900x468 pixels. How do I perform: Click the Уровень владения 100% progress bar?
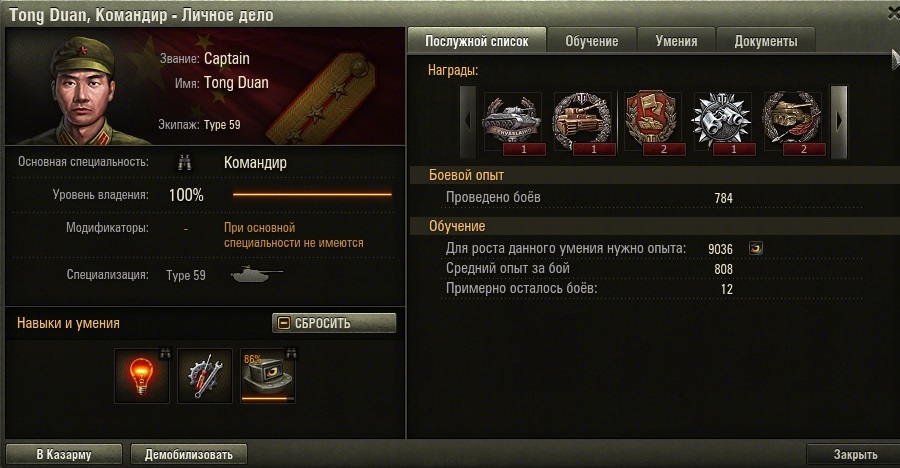312,195
